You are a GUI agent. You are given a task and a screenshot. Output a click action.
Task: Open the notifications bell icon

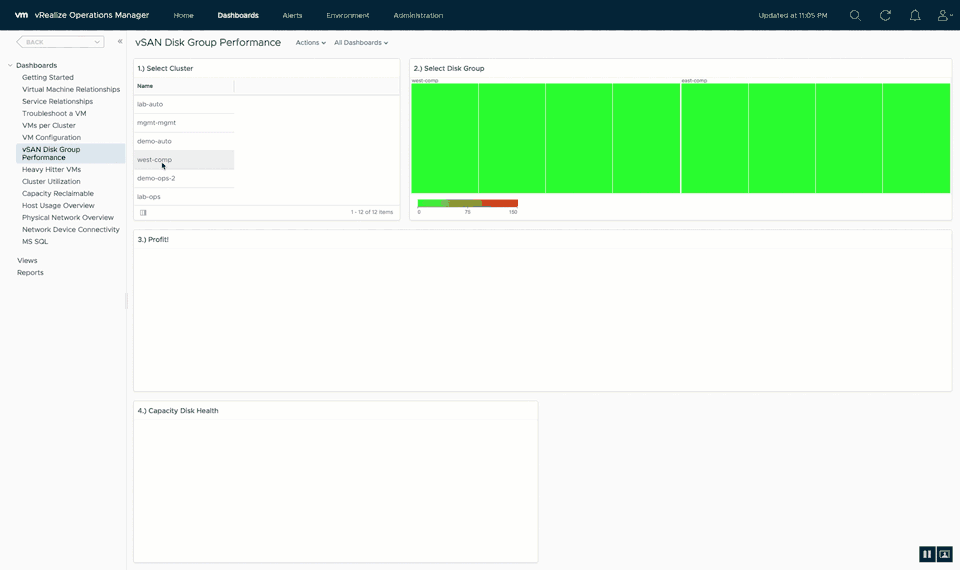tap(915, 15)
